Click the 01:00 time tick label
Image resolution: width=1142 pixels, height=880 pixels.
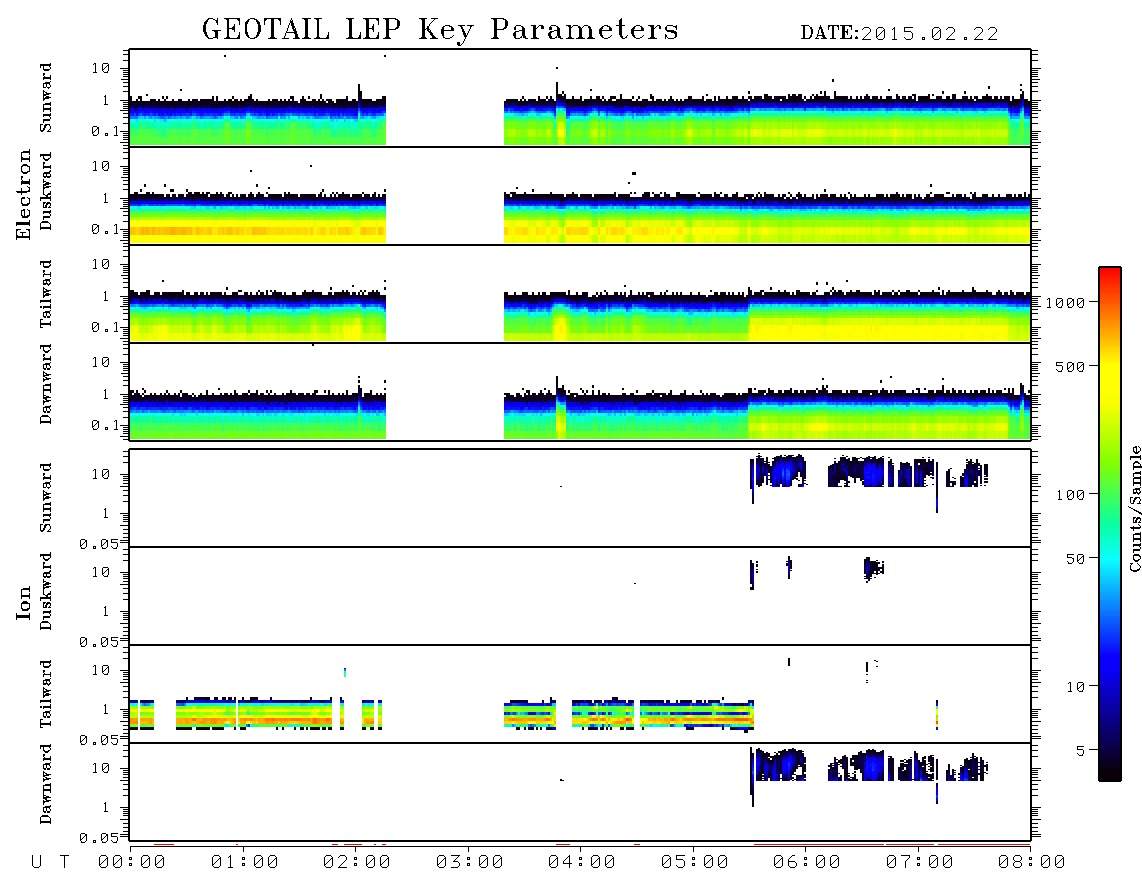(x=245, y=862)
